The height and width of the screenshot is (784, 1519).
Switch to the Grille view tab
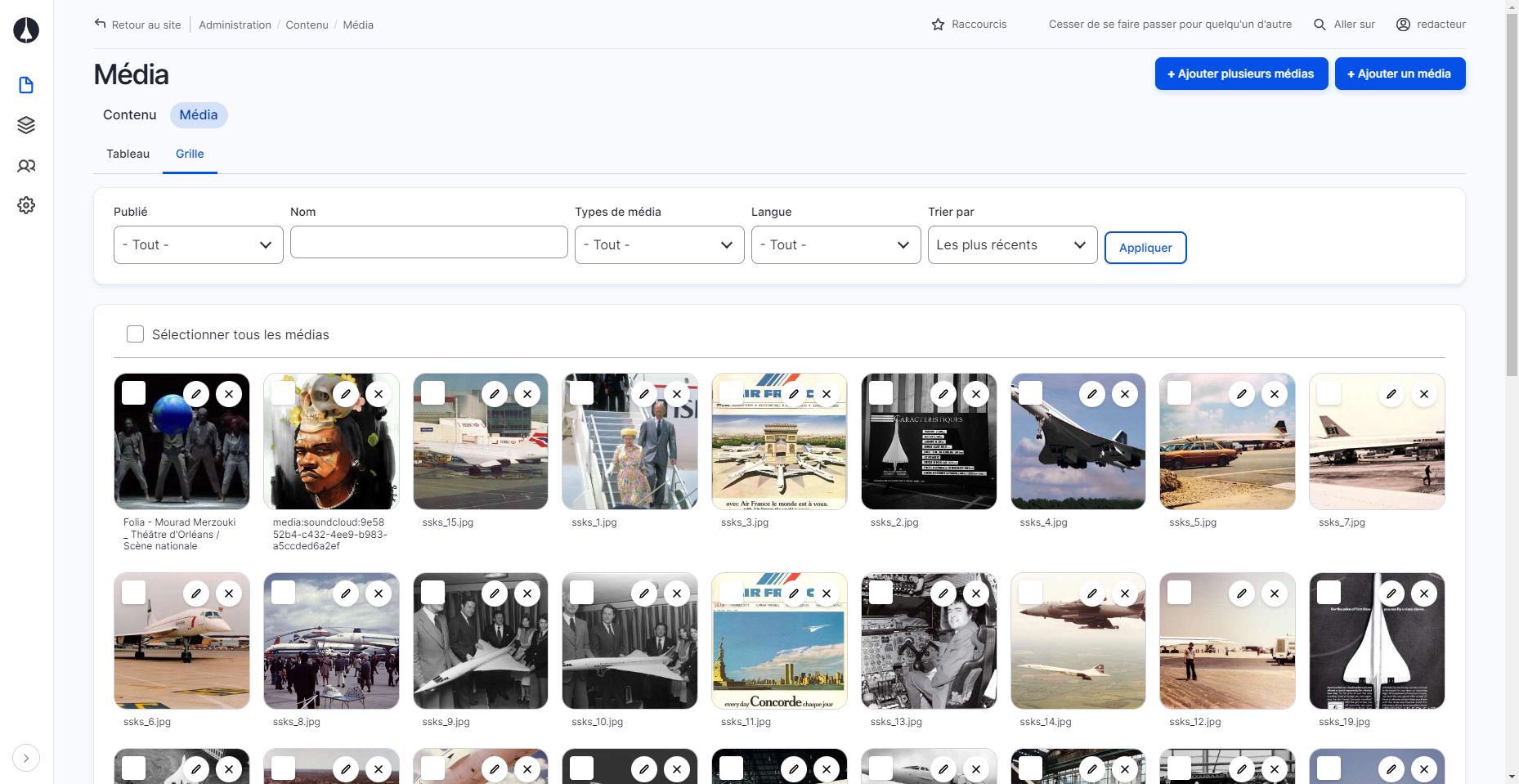pos(190,155)
